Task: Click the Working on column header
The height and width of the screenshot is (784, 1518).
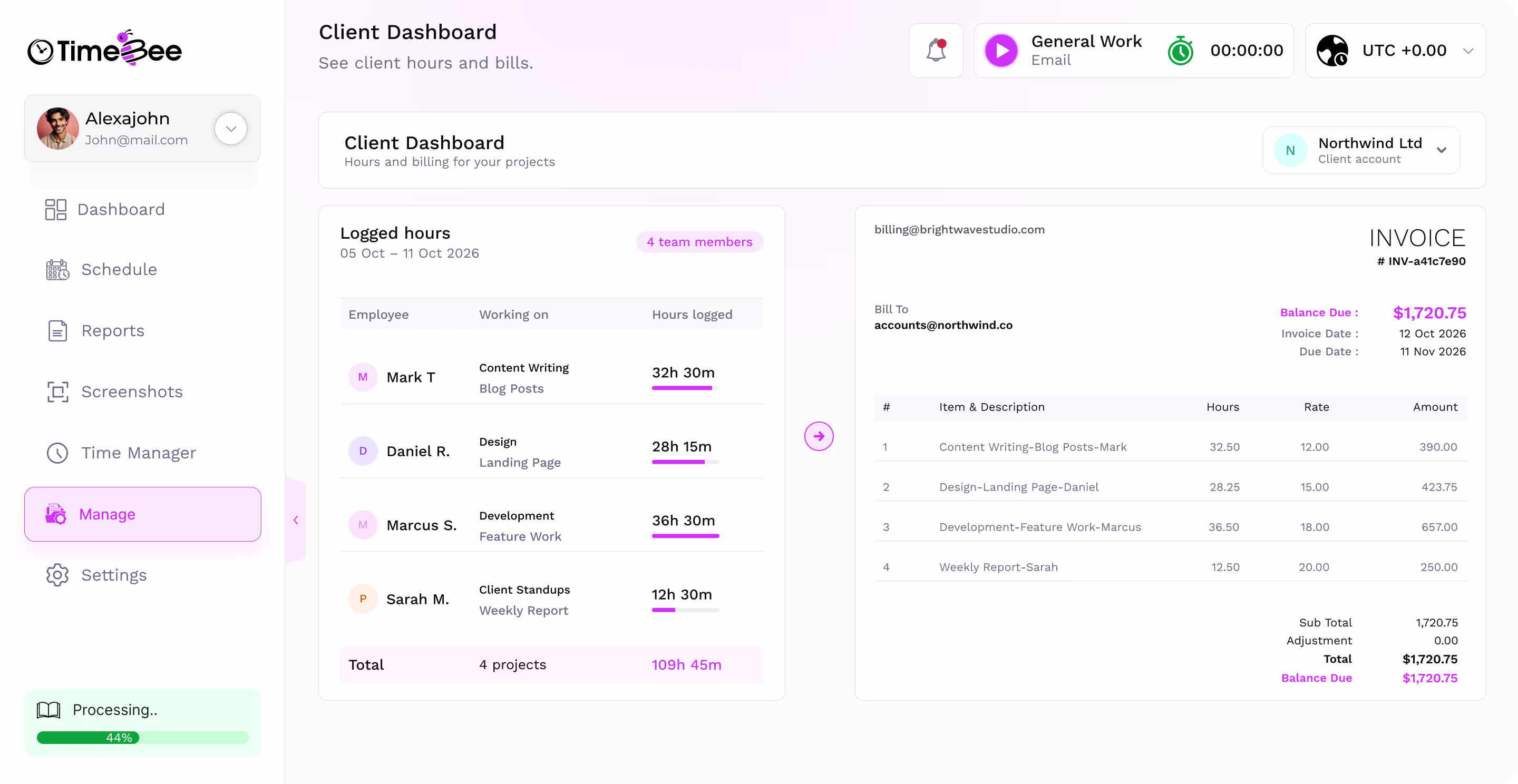Action: (x=514, y=315)
